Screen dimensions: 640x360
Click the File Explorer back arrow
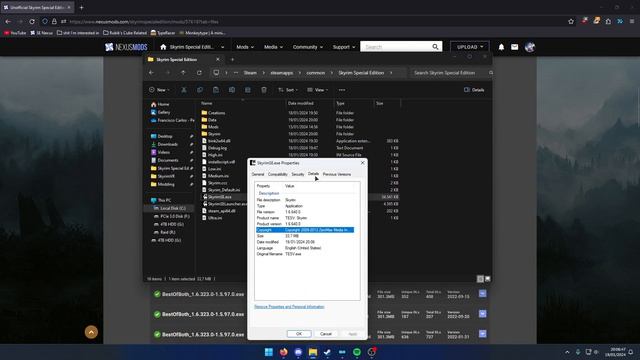(x=151, y=73)
